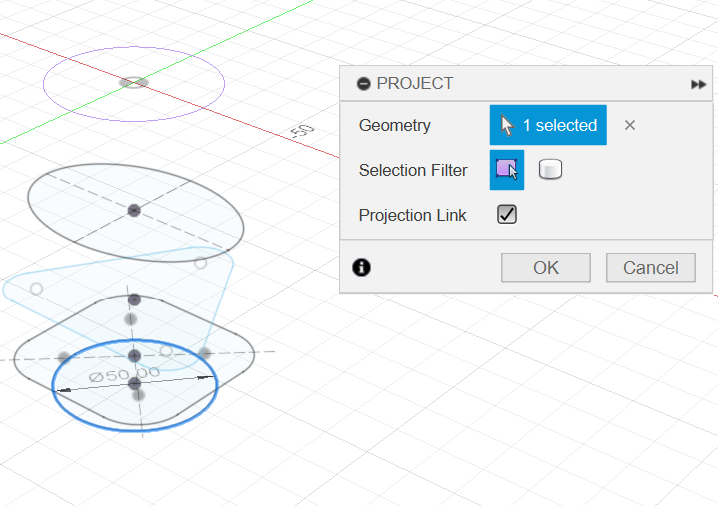Viewport: 718px width, 506px height.
Task: Choose the Bodies selection filter icon
Action: pos(550,170)
